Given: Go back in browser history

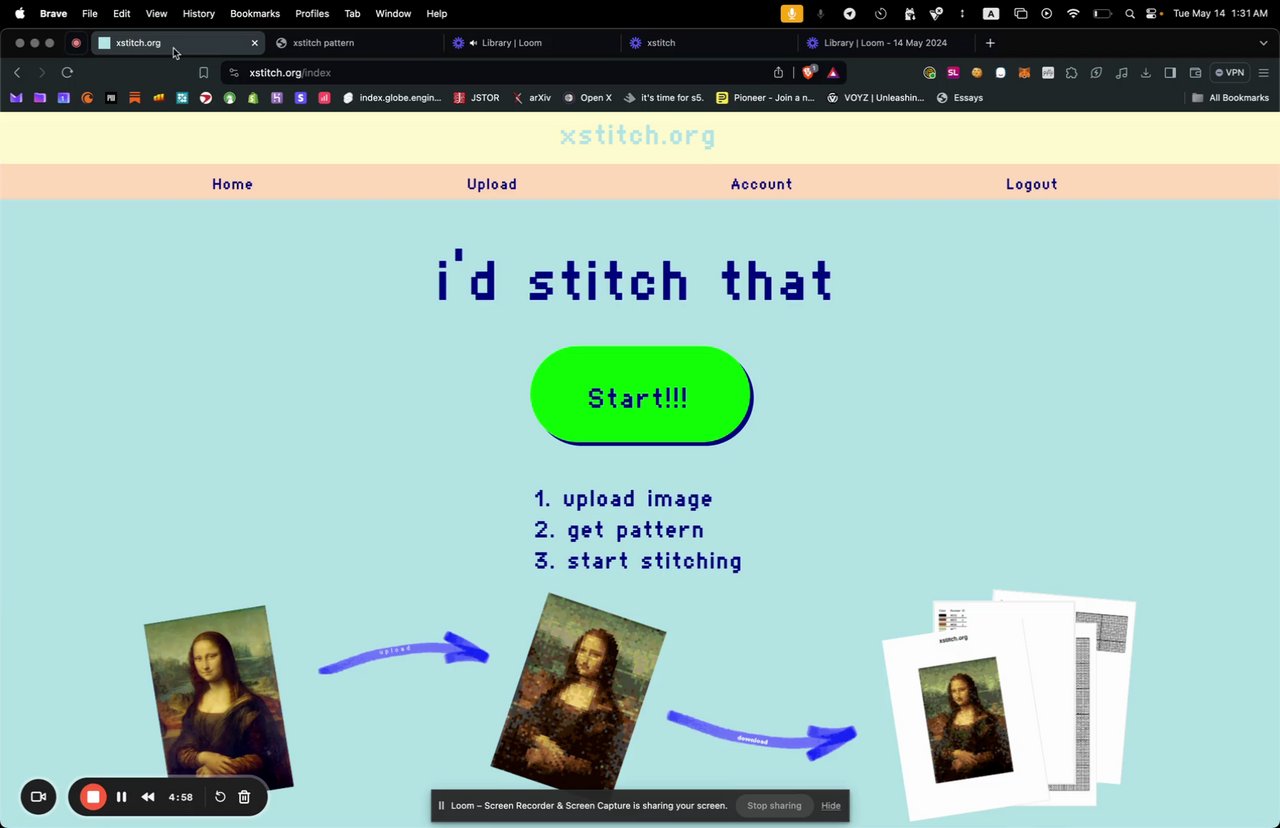Looking at the screenshot, I should 17,72.
